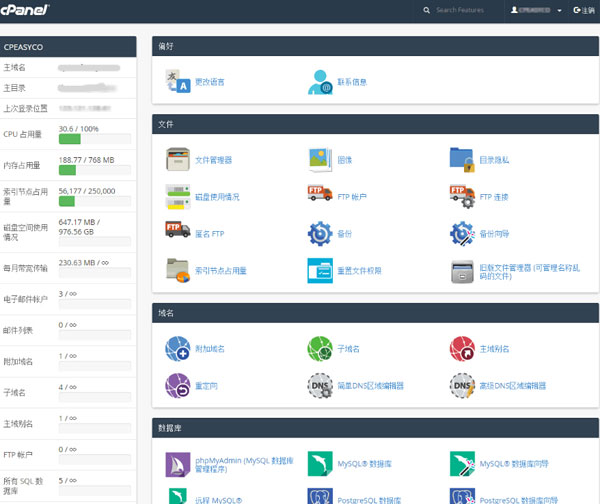Viewport: 600px width, 504px height.
Task: Click the 目录隐私 folder lock icon
Action: click(461, 159)
